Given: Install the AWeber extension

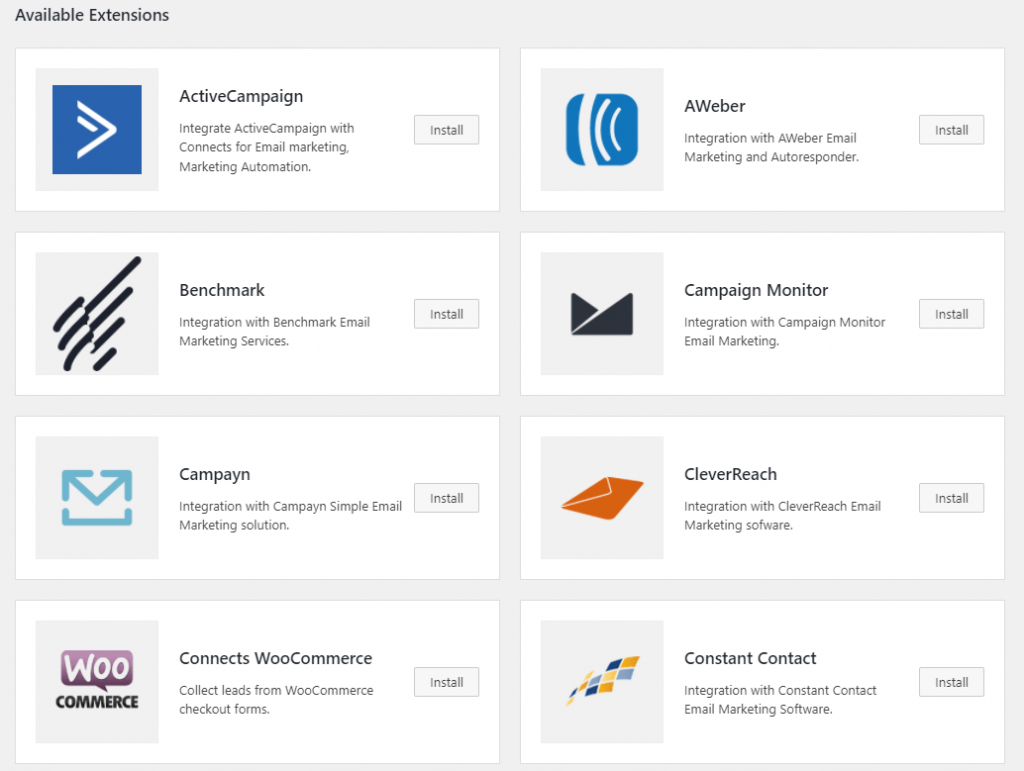Looking at the screenshot, I should (951, 129).
